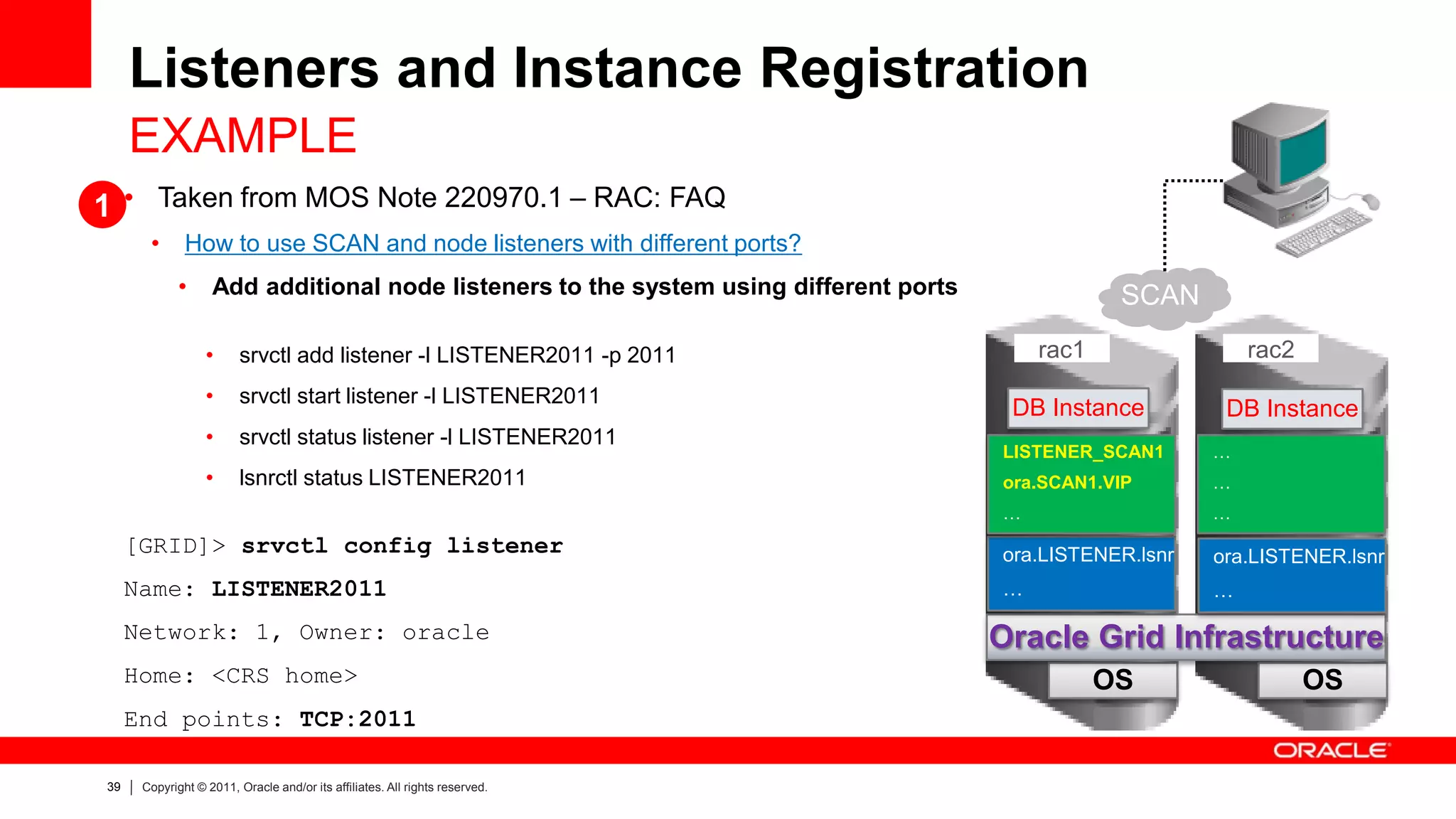
Task: Select the rac2 node label
Action: [x=1270, y=349]
